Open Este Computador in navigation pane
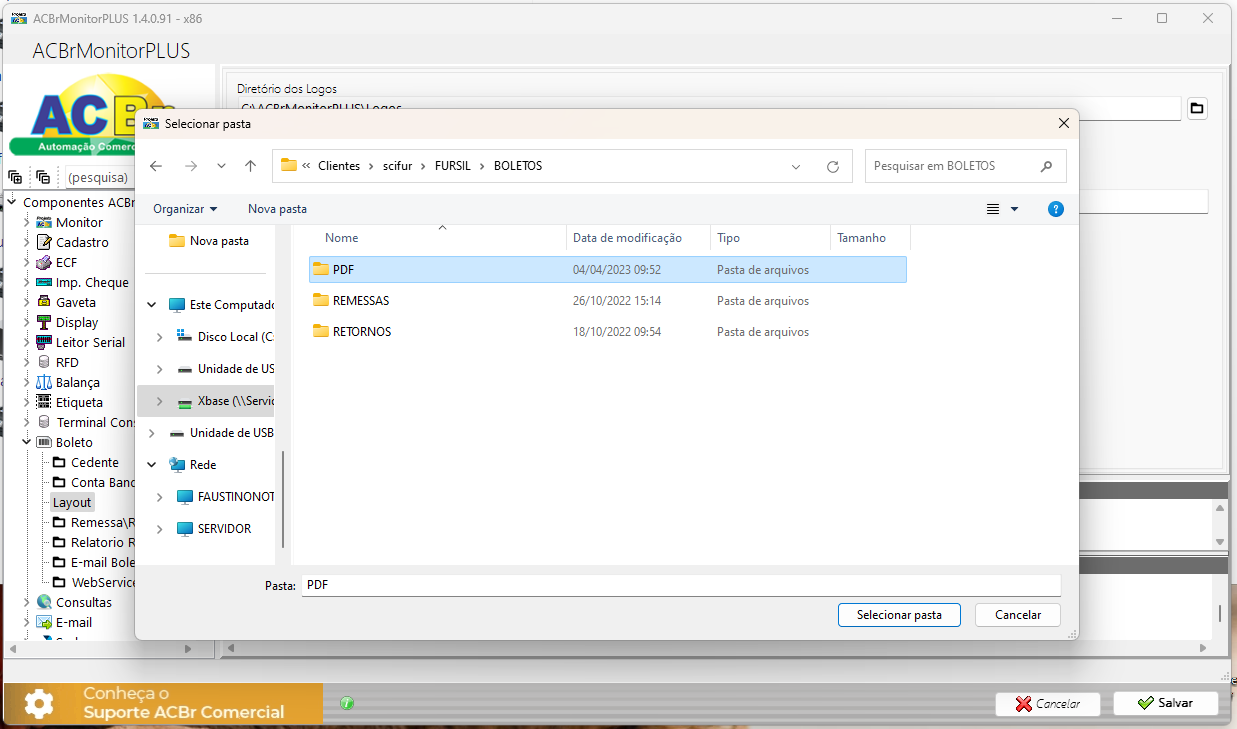The height and width of the screenshot is (729, 1237). point(232,305)
